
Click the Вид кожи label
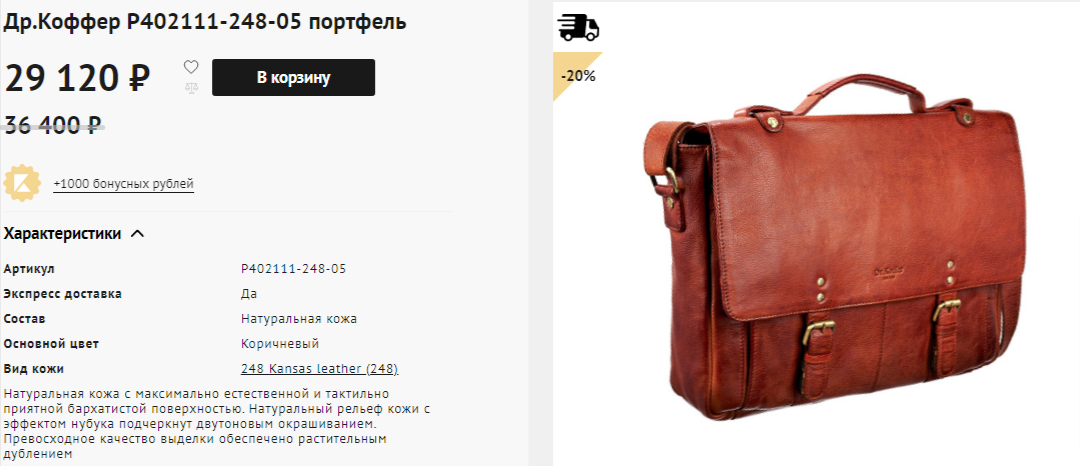tap(34, 369)
